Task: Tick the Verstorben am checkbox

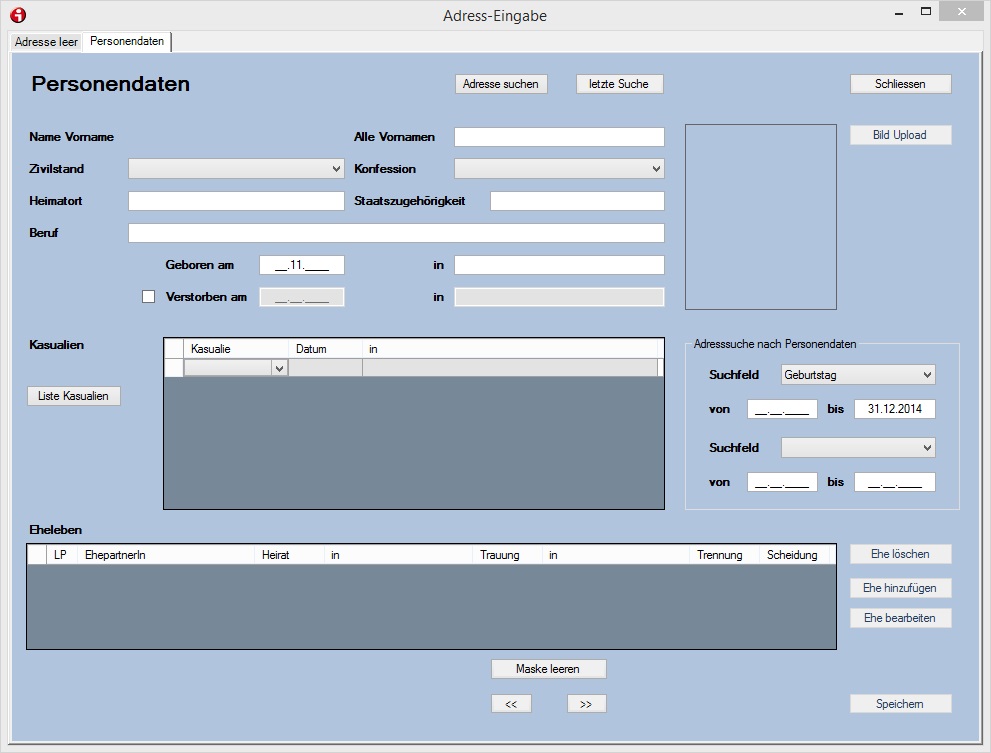Action: pos(149,297)
